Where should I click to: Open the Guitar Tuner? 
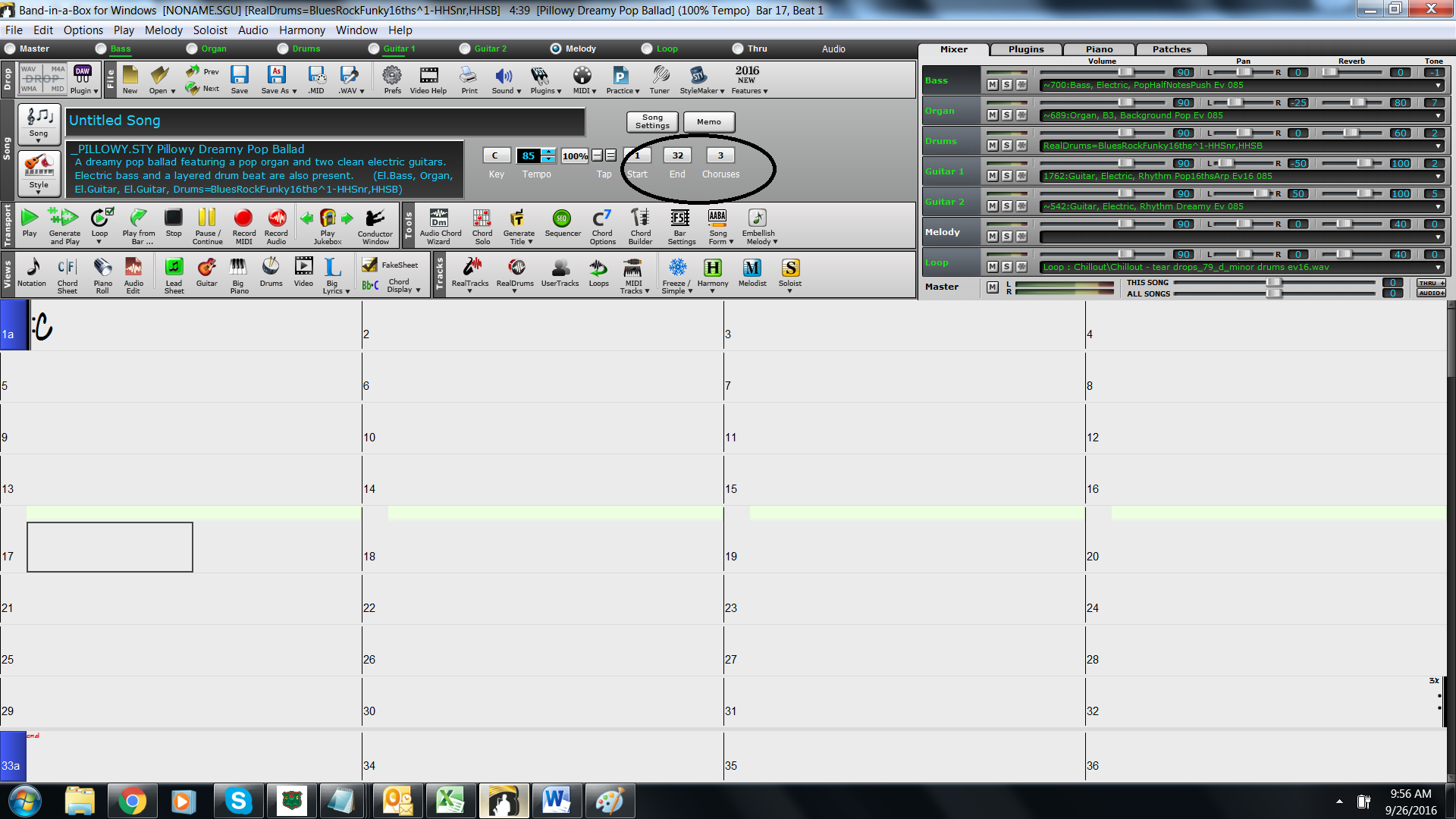(x=659, y=80)
